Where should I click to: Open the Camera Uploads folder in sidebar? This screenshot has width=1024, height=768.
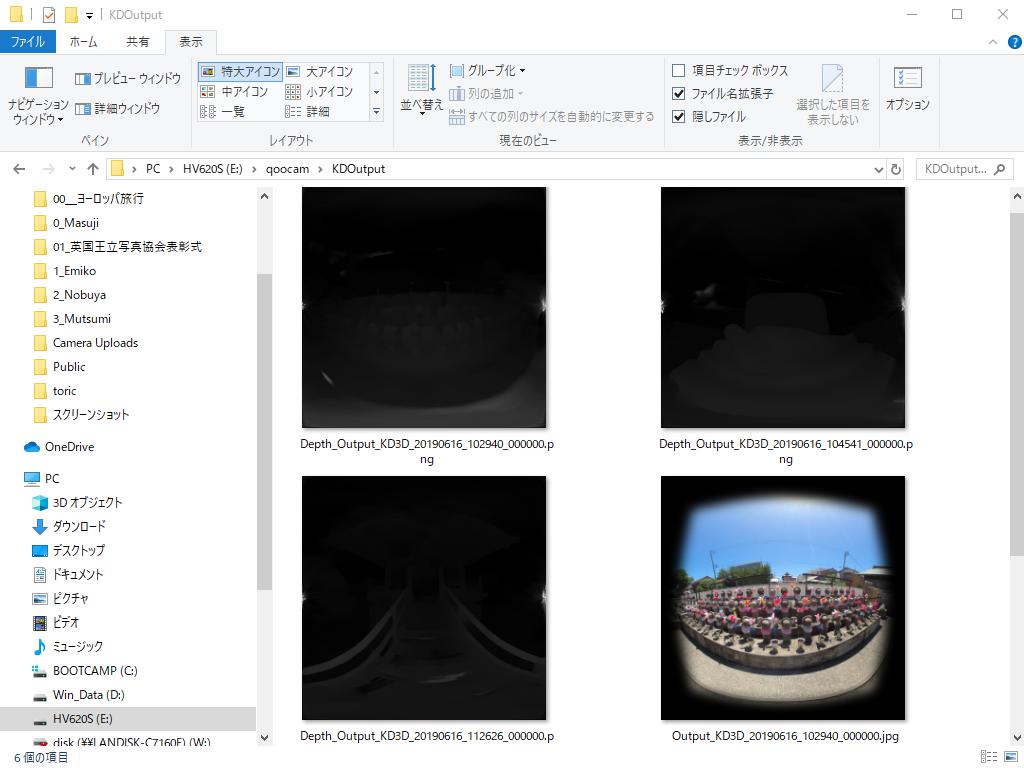86,343
